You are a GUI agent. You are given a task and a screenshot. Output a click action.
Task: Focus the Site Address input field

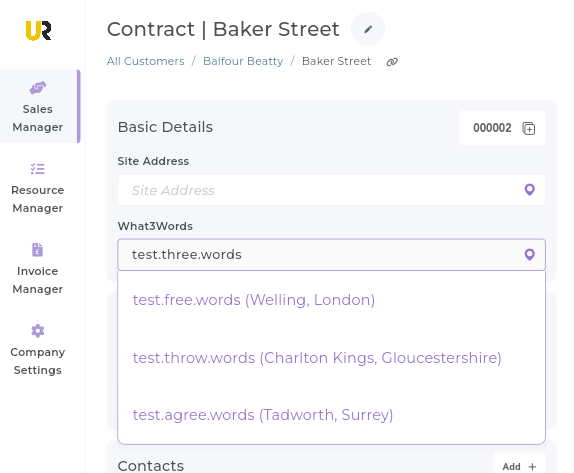331,190
